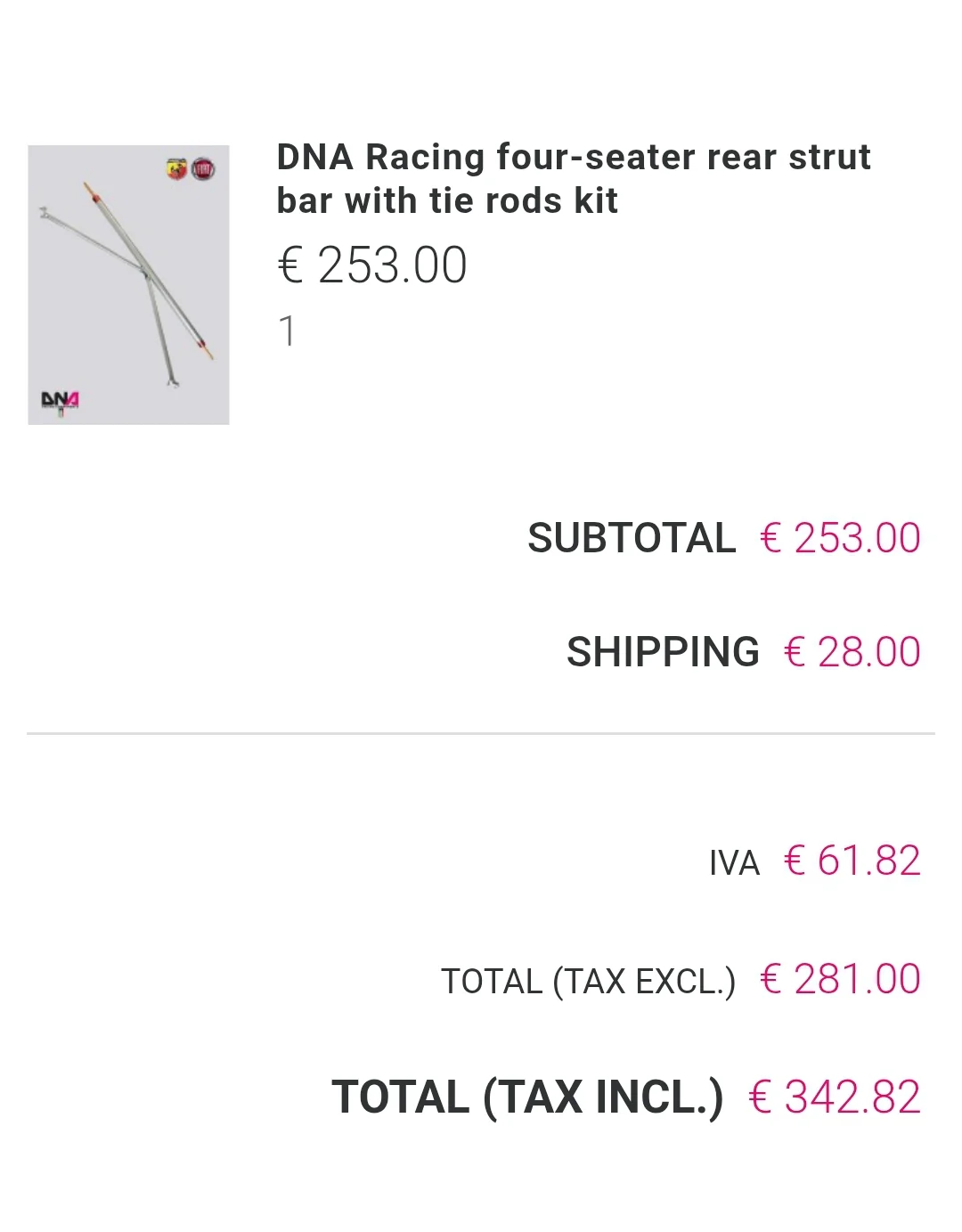Select the product quantity number 1
This screenshot has height=1232, width=962.
click(287, 331)
